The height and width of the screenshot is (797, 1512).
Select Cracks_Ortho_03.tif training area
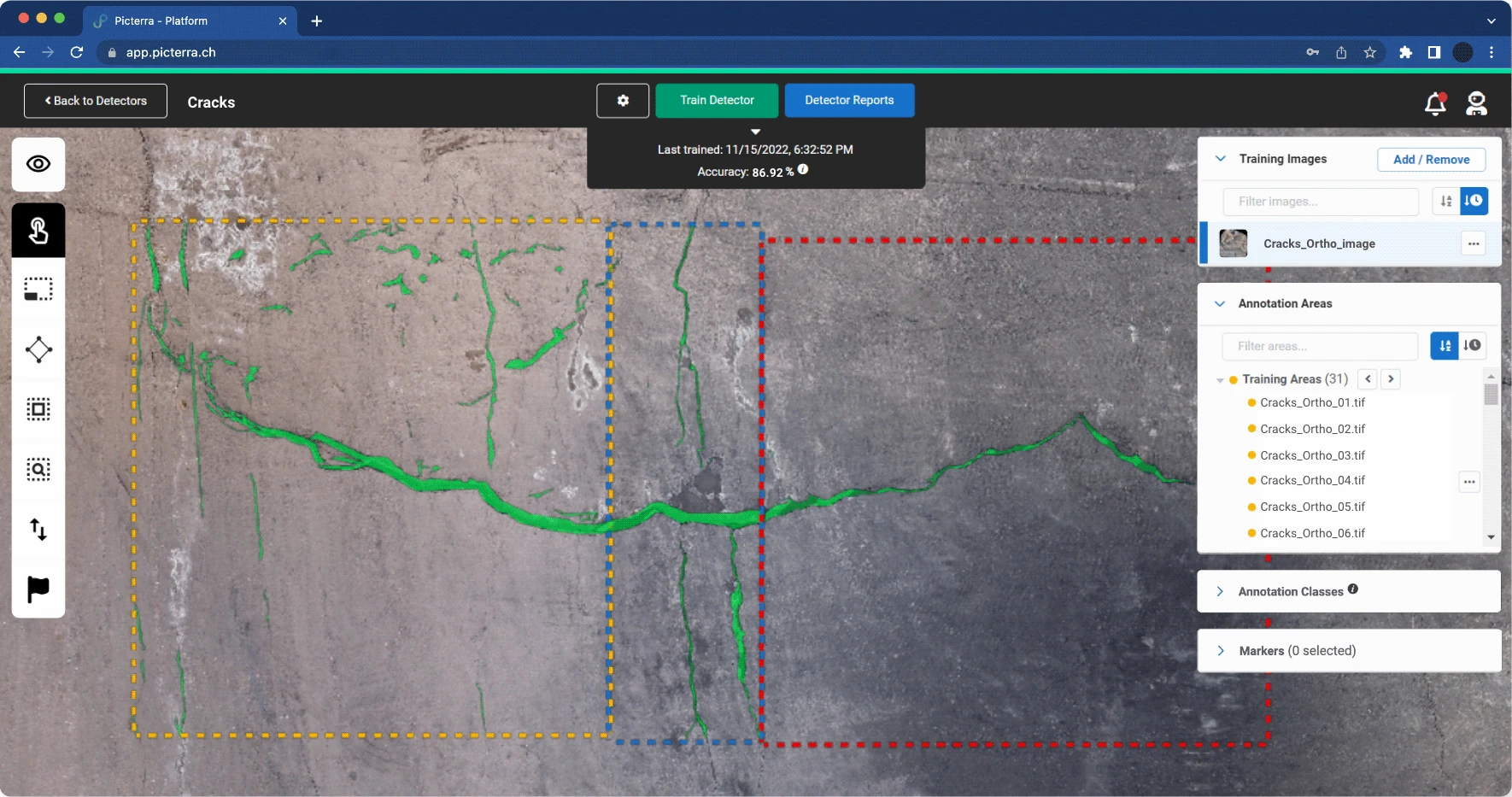point(1312,455)
